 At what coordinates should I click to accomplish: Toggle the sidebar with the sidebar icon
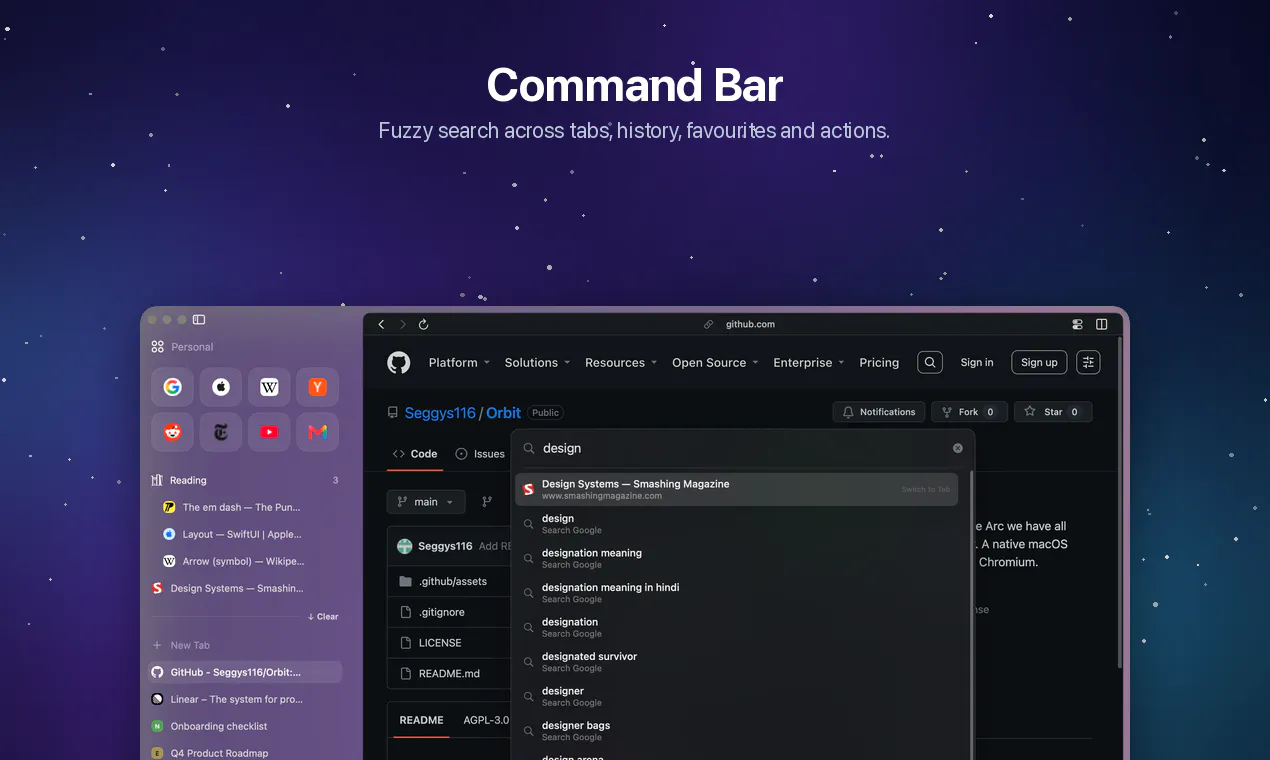click(199, 320)
